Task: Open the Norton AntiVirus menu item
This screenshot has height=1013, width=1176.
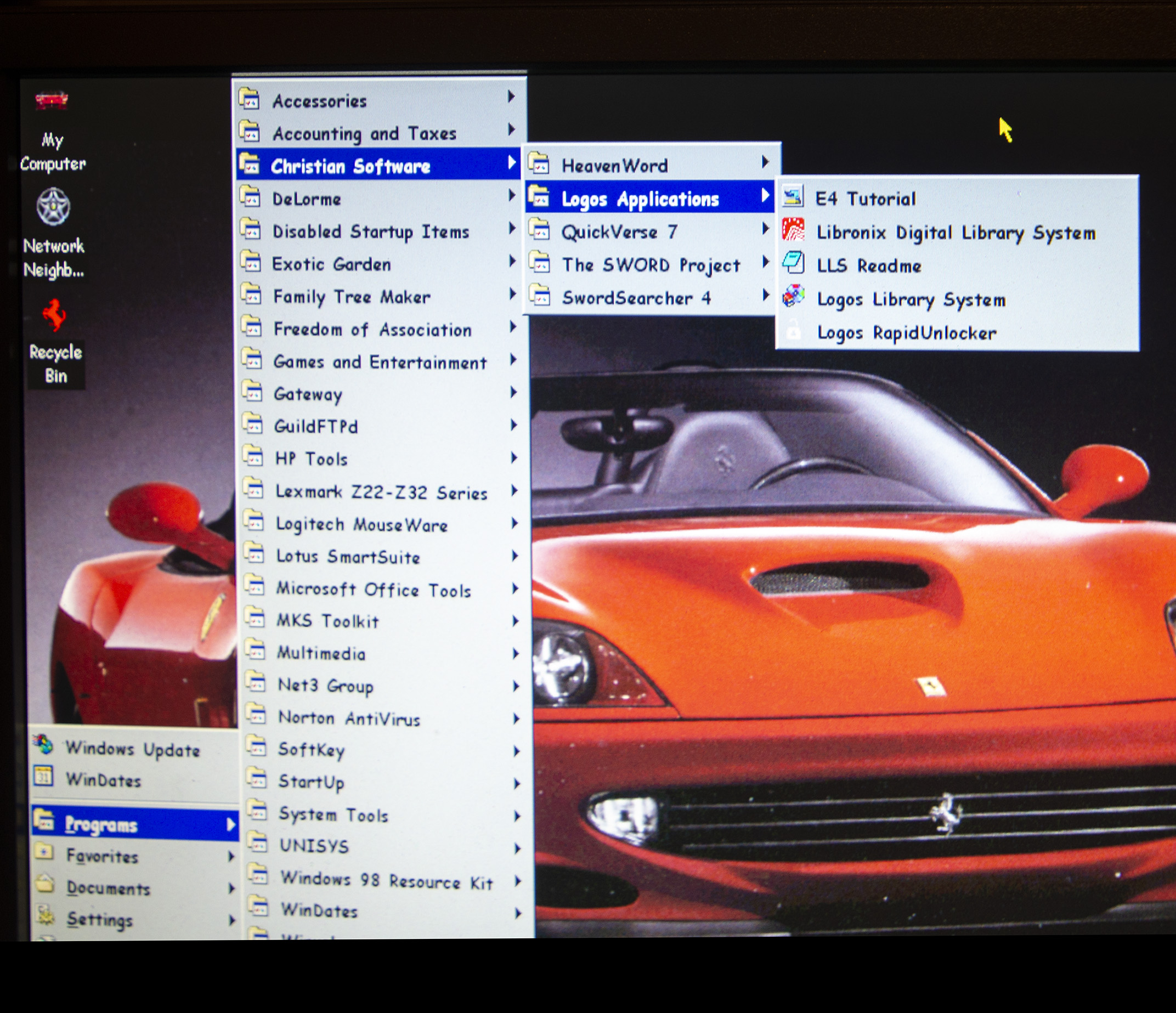Action: (x=349, y=718)
